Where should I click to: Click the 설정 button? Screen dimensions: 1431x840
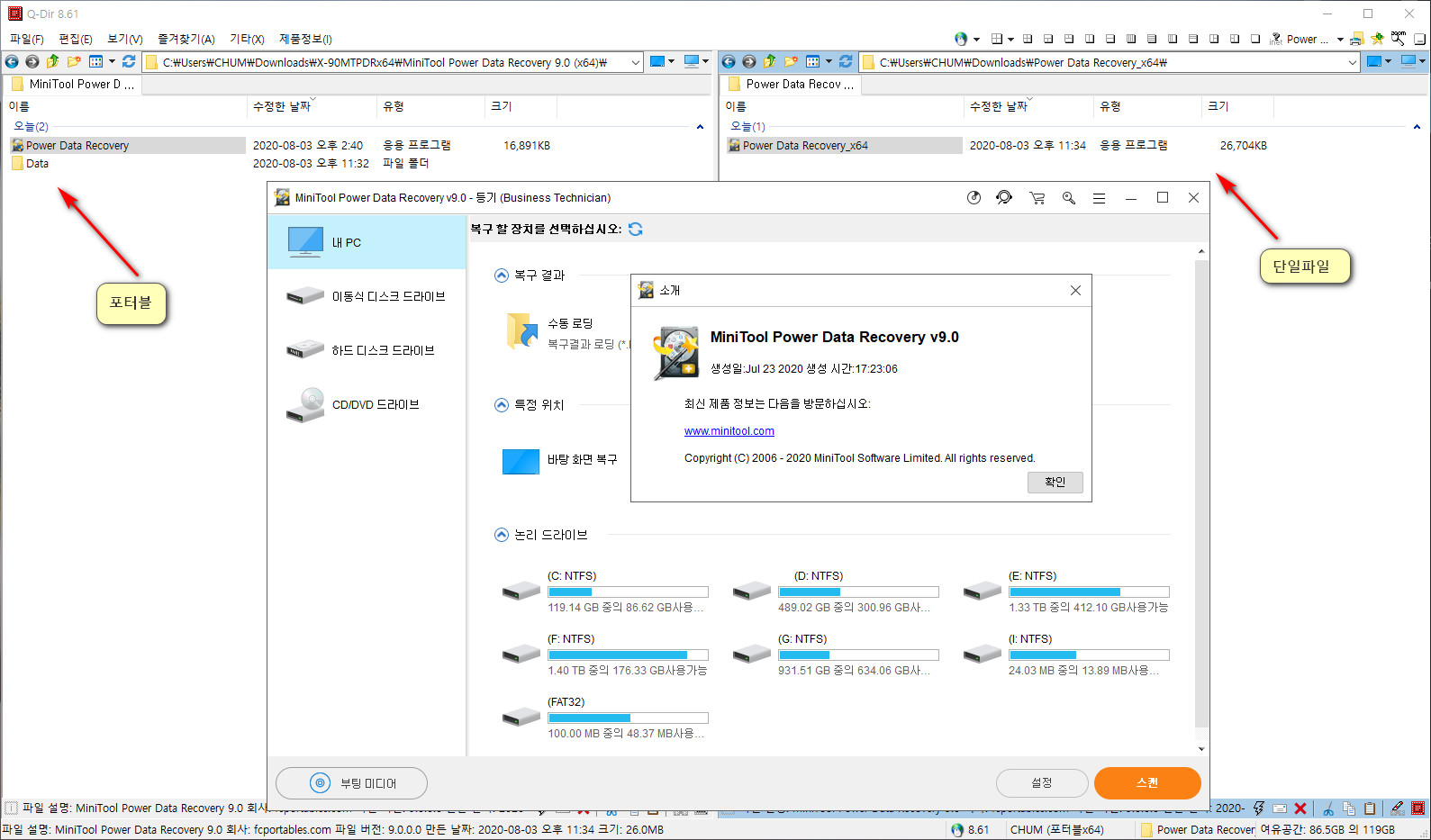coord(1042,783)
